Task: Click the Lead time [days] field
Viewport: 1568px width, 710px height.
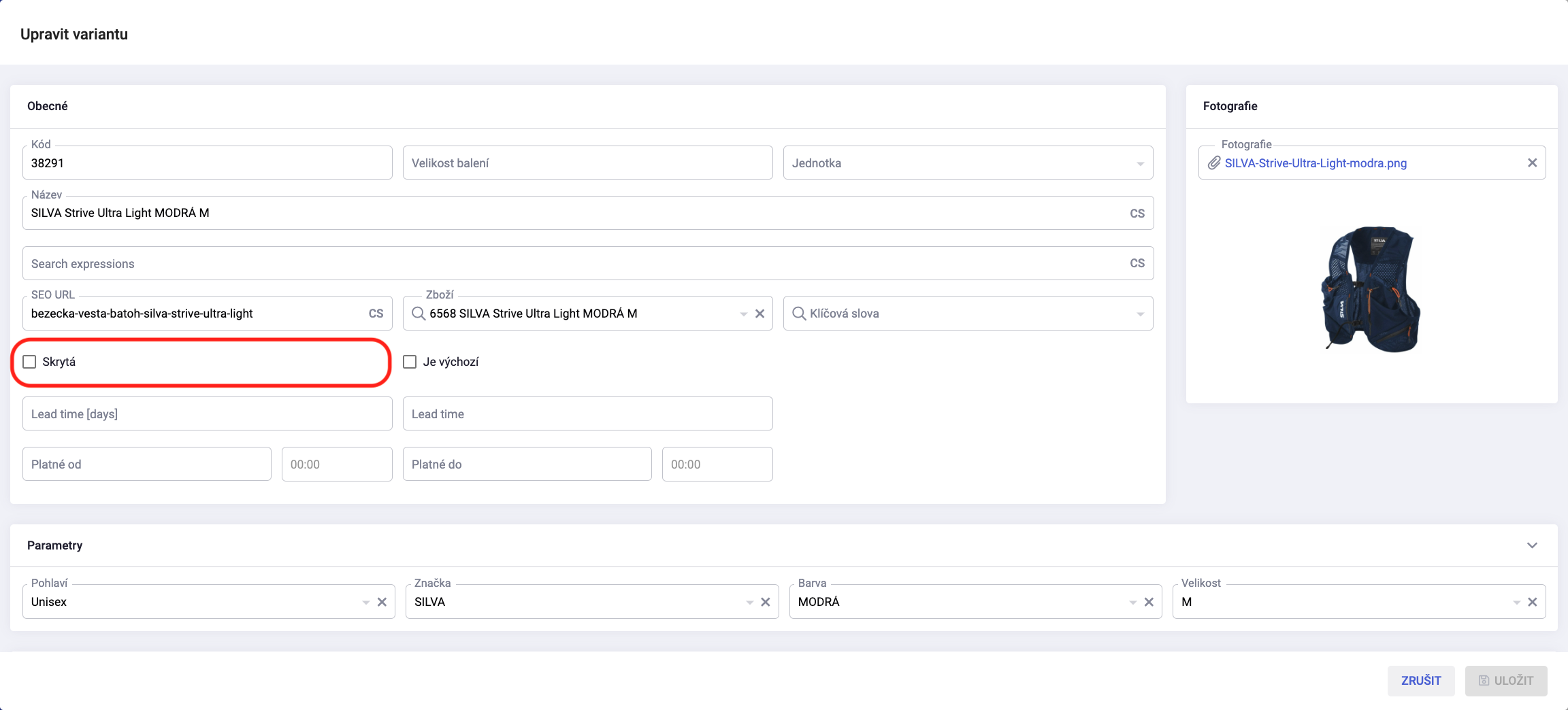Action: pyautogui.click(x=208, y=414)
